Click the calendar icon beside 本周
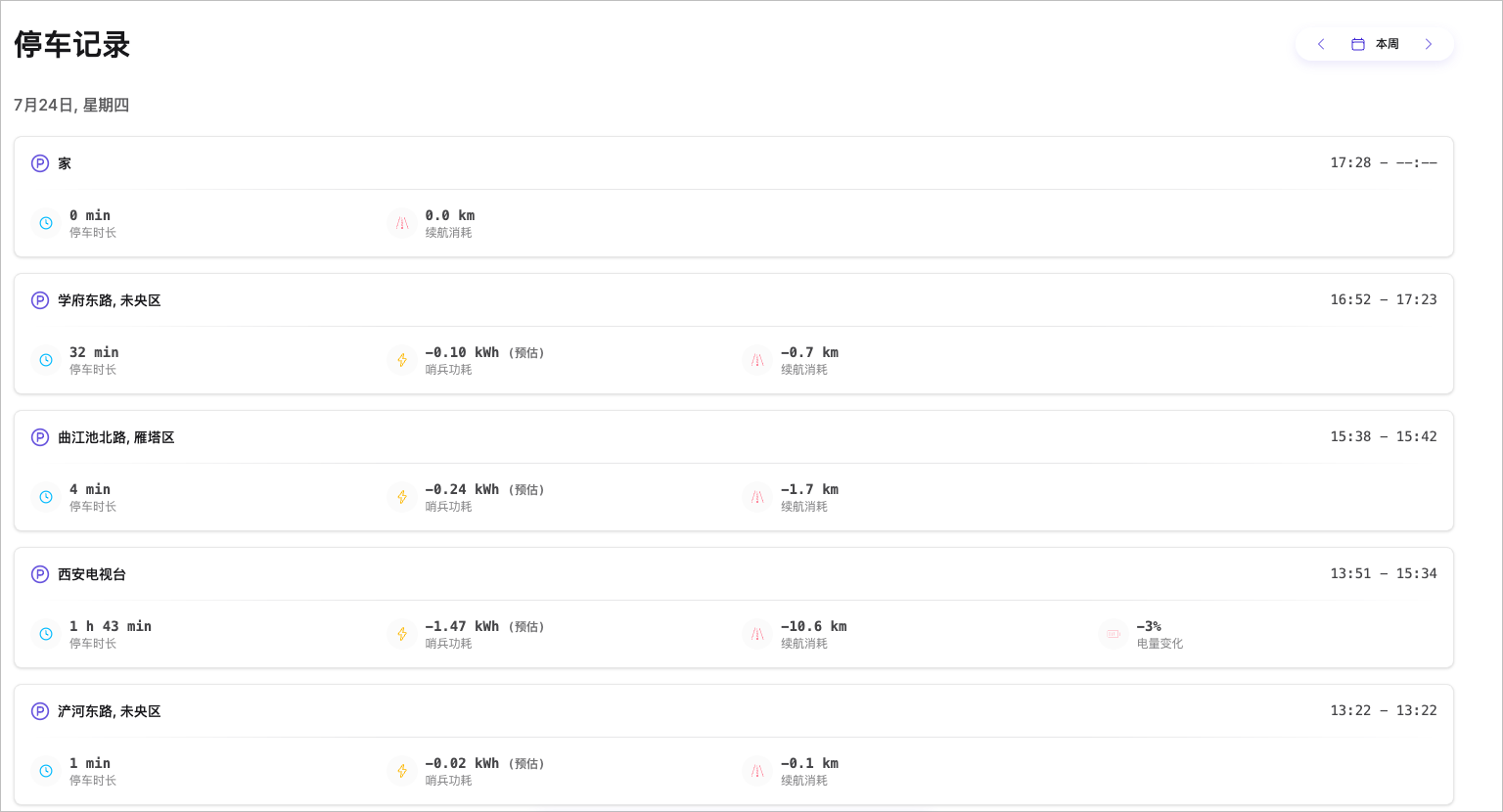Screen dimensions: 1503x812 pos(1358,44)
